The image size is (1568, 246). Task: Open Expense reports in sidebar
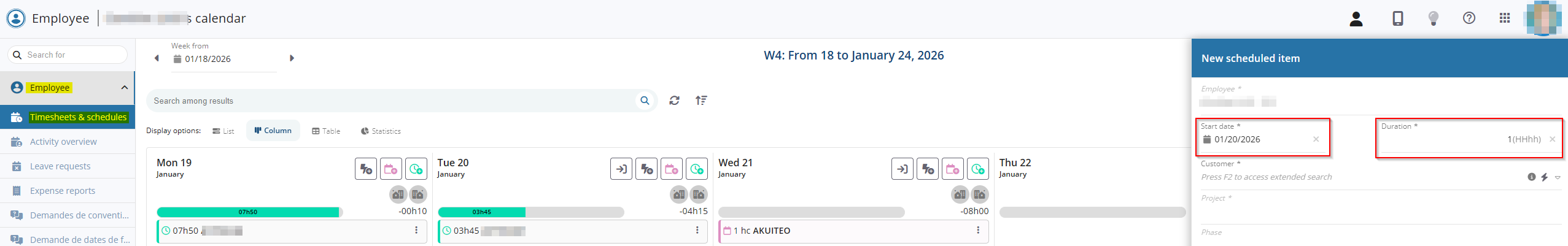[63, 191]
